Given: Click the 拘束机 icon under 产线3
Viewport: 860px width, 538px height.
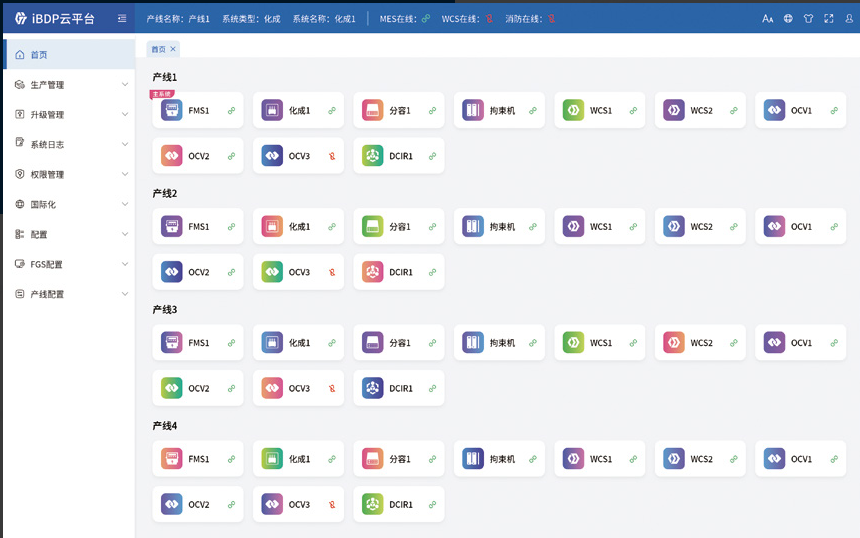Looking at the screenshot, I should [x=473, y=343].
